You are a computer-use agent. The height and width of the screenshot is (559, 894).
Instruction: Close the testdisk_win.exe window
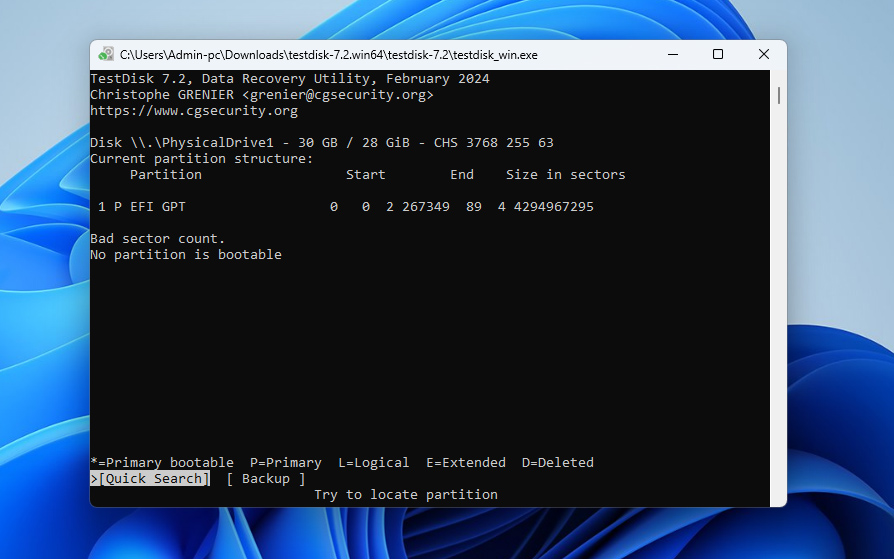(x=764, y=54)
